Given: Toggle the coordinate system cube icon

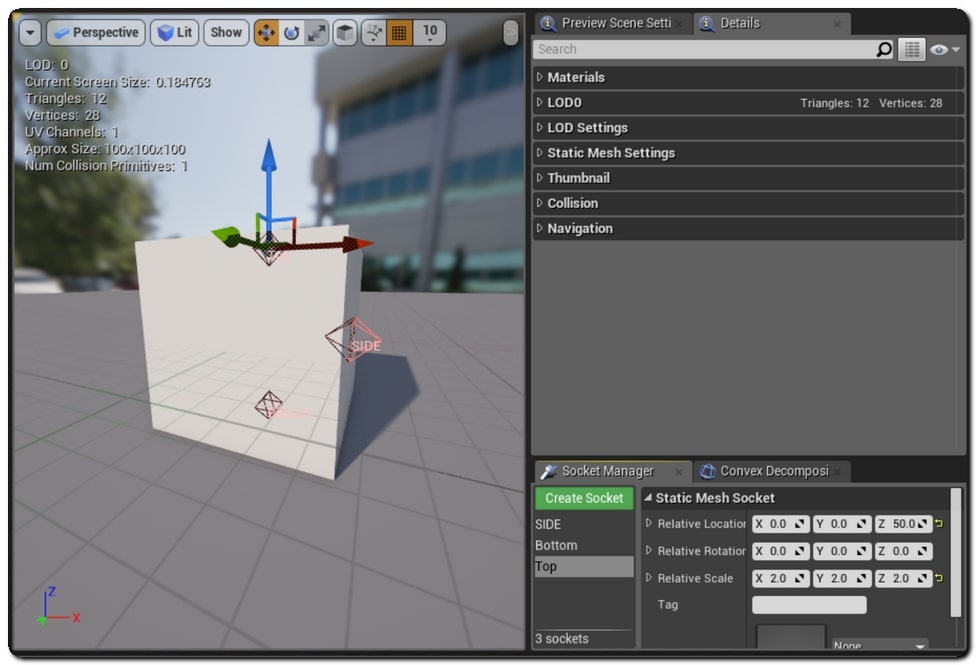Looking at the screenshot, I should 345,32.
